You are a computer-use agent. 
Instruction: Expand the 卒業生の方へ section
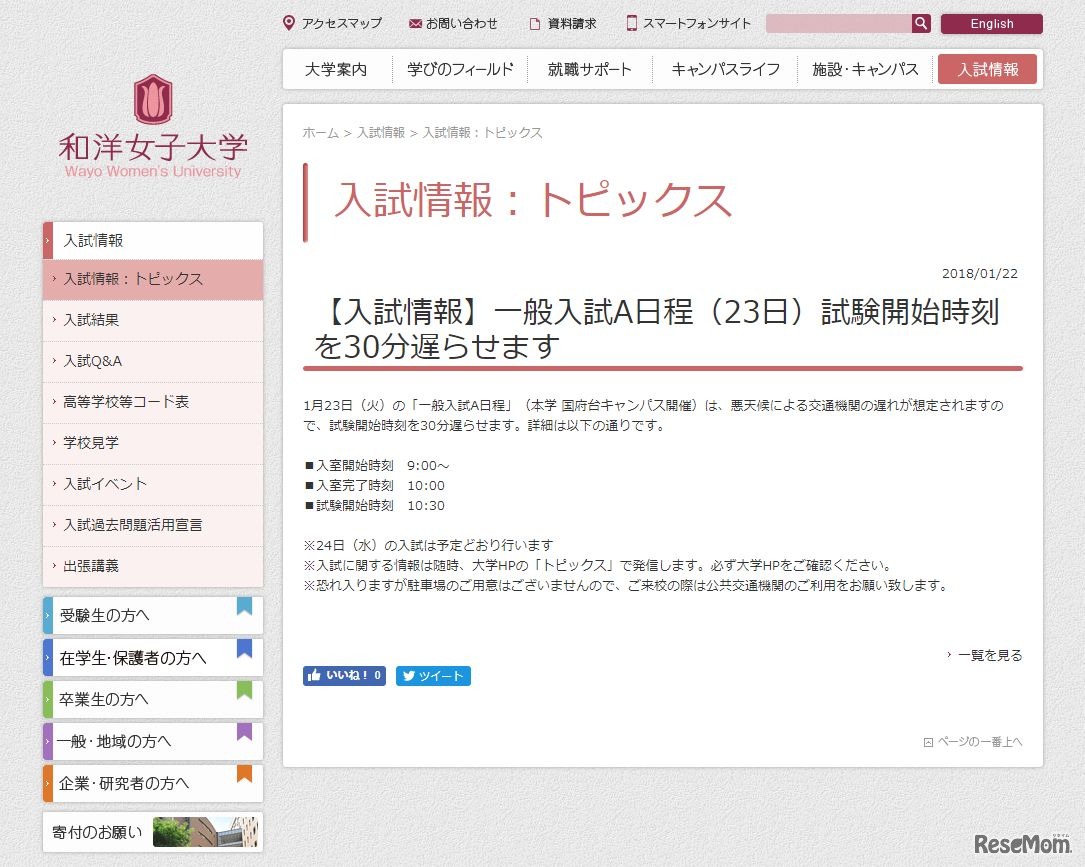click(x=153, y=699)
